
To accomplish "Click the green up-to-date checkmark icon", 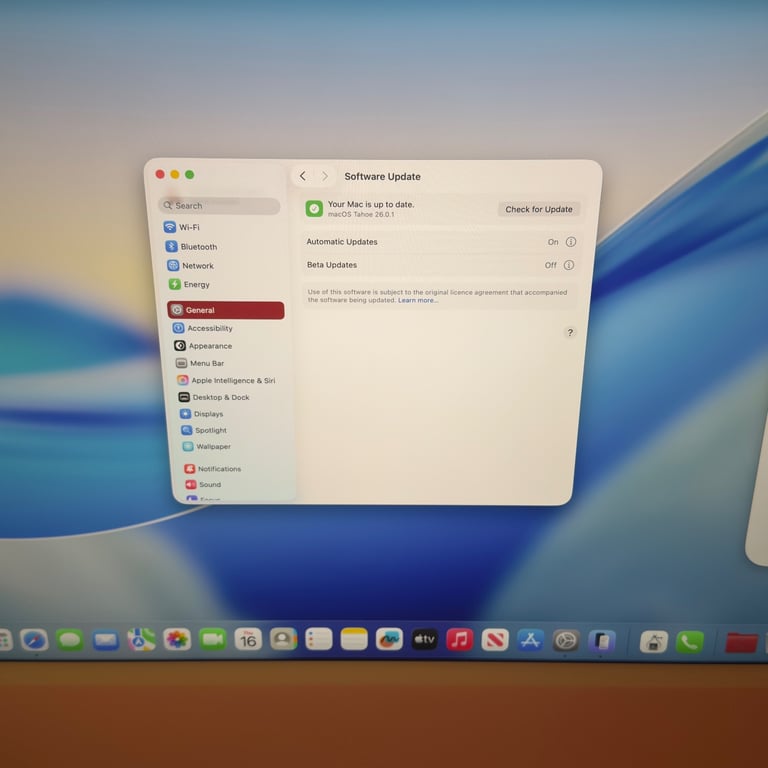I will click(x=314, y=209).
